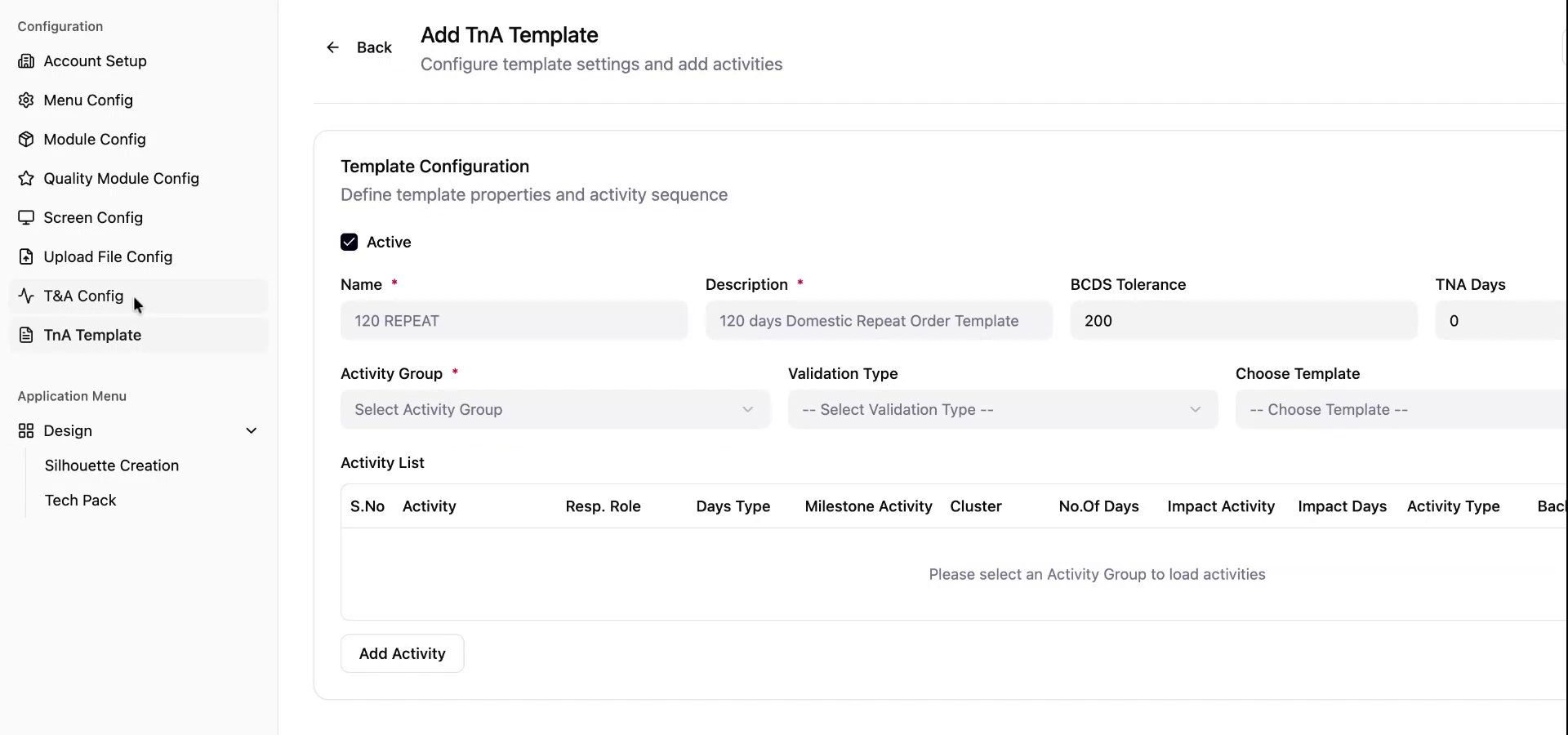Viewport: 1568px width, 735px height.
Task: Collapse the Design menu chevron
Action: 252,431
